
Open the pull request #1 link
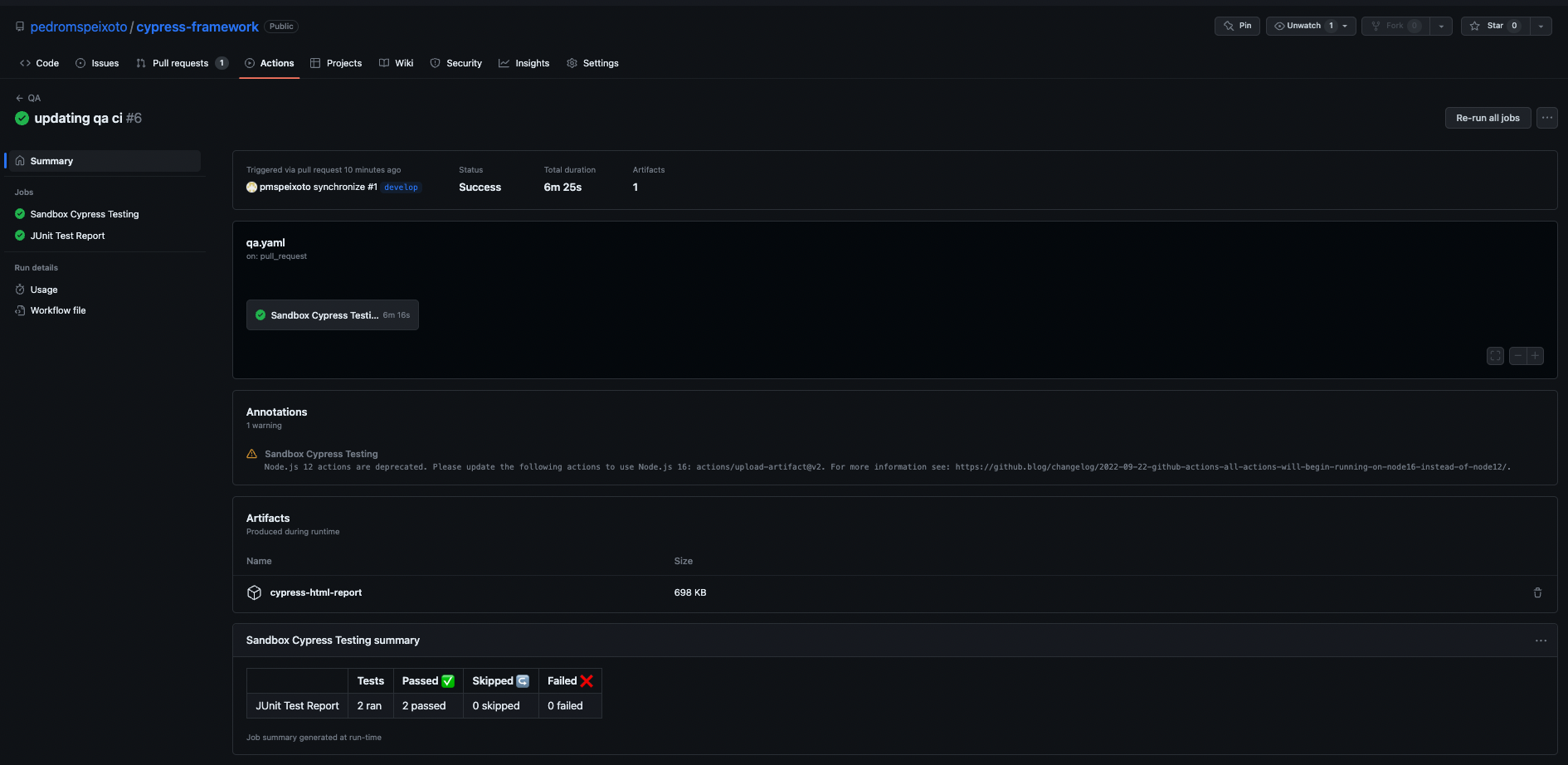coord(372,187)
